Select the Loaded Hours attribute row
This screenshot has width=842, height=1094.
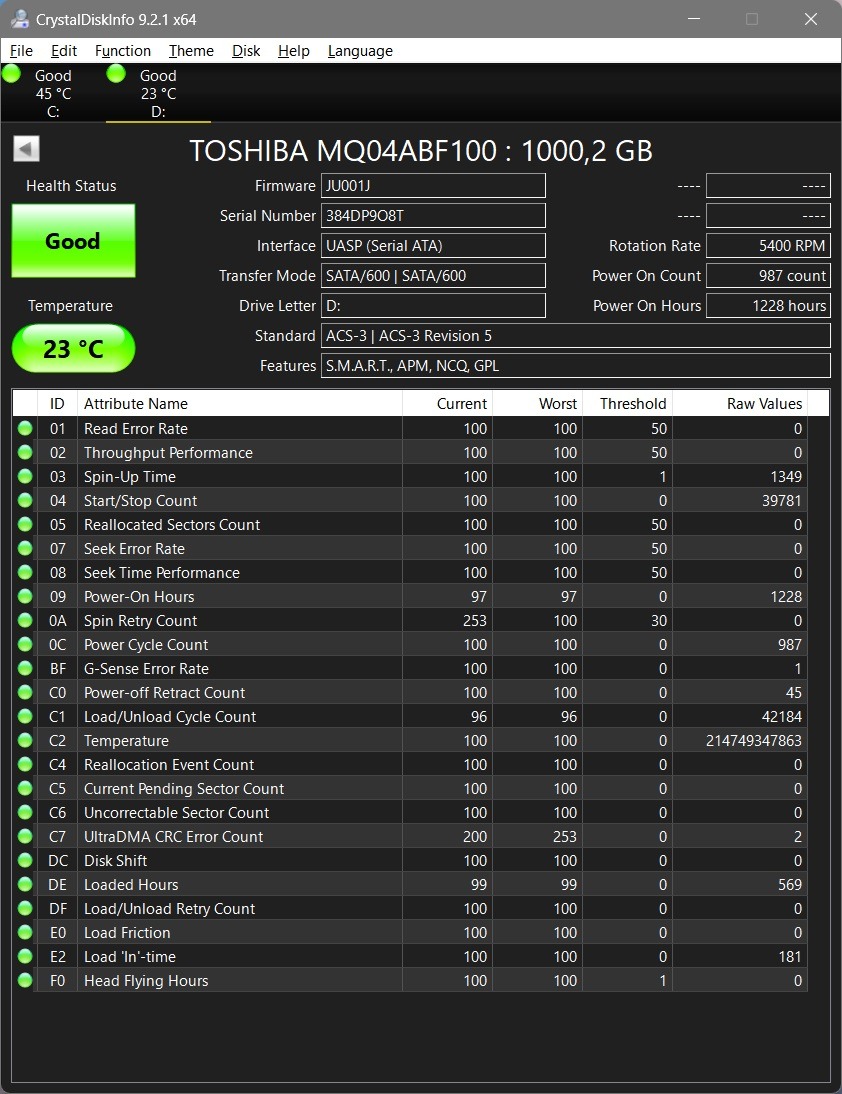pyautogui.click(x=410, y=884)
